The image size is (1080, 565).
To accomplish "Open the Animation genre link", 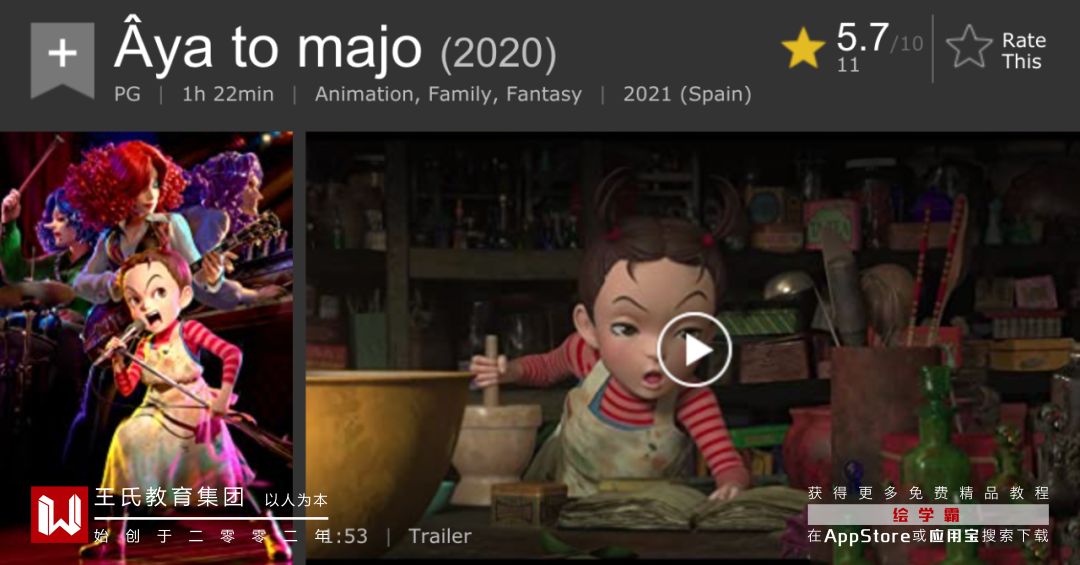I will click(x=366, y=94).
